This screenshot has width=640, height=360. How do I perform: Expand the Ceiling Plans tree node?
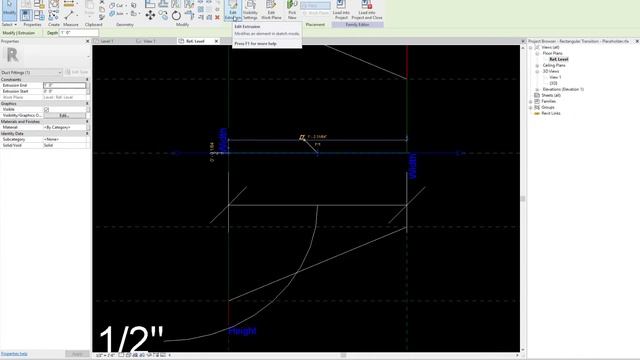coord(537,65)
